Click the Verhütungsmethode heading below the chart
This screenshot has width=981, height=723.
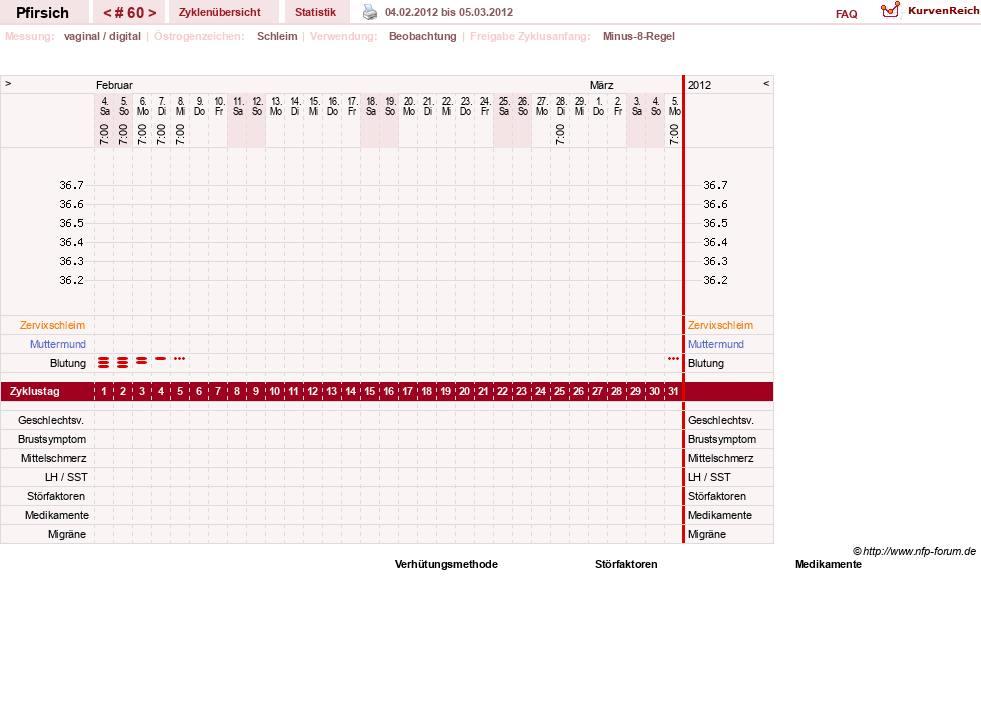[446, 564]
